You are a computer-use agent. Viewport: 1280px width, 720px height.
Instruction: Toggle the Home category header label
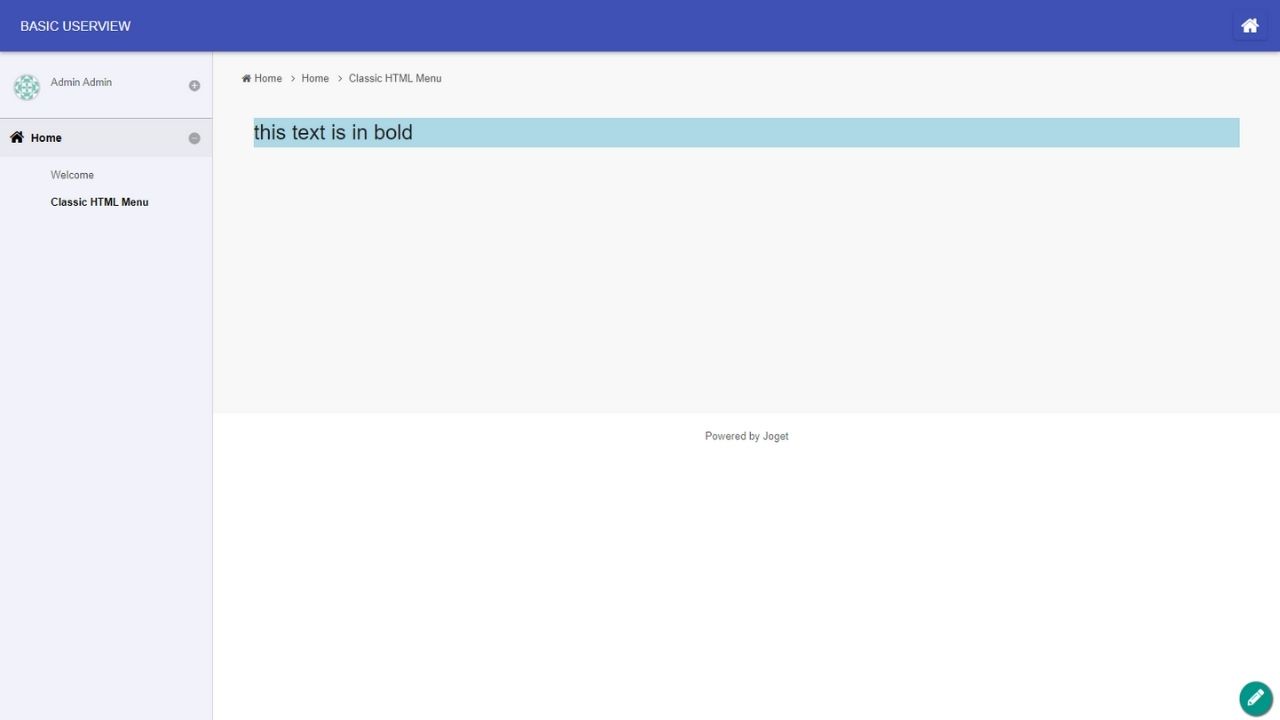pyautogui.click(x=46, y=138)
